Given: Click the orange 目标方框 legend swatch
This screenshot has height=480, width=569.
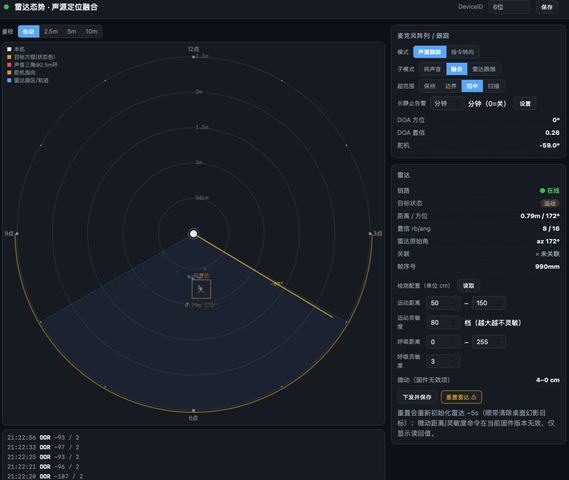Looking at the screenshot, I should [x=9, y=57].
